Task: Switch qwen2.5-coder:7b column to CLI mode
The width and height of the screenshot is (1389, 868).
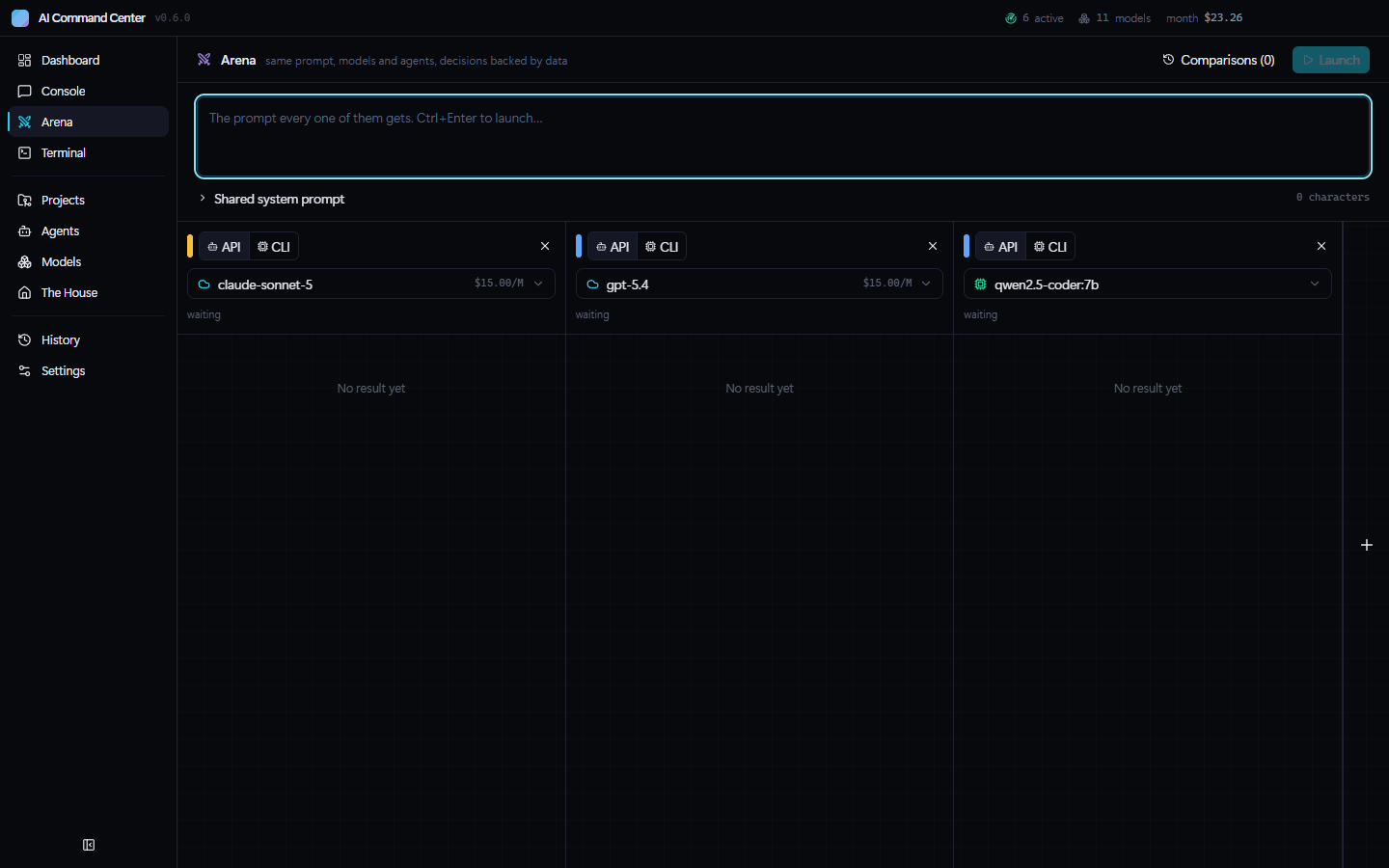Action: 1050,247
